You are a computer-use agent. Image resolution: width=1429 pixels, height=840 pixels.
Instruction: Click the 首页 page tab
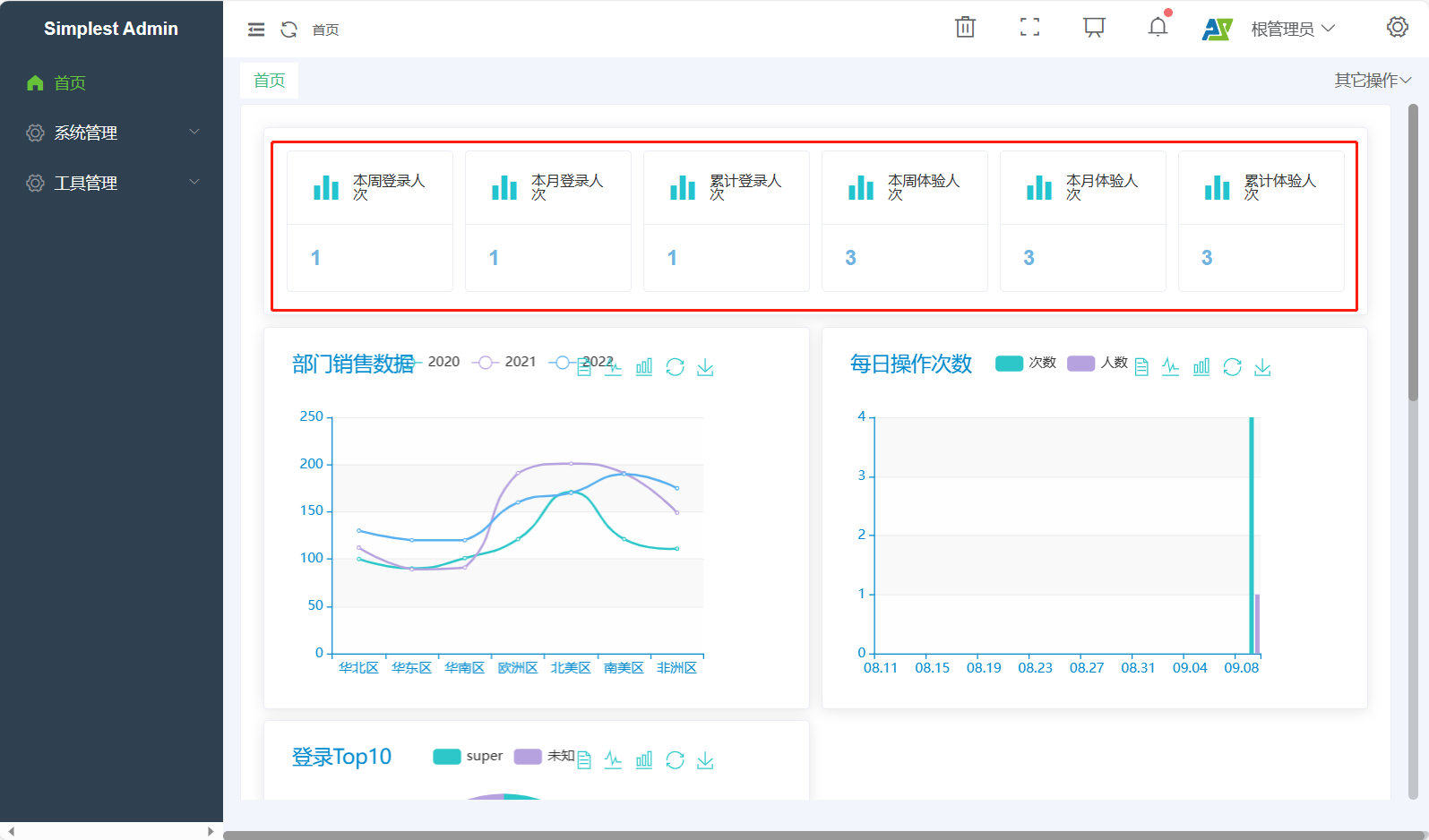(x=269, y=81)
